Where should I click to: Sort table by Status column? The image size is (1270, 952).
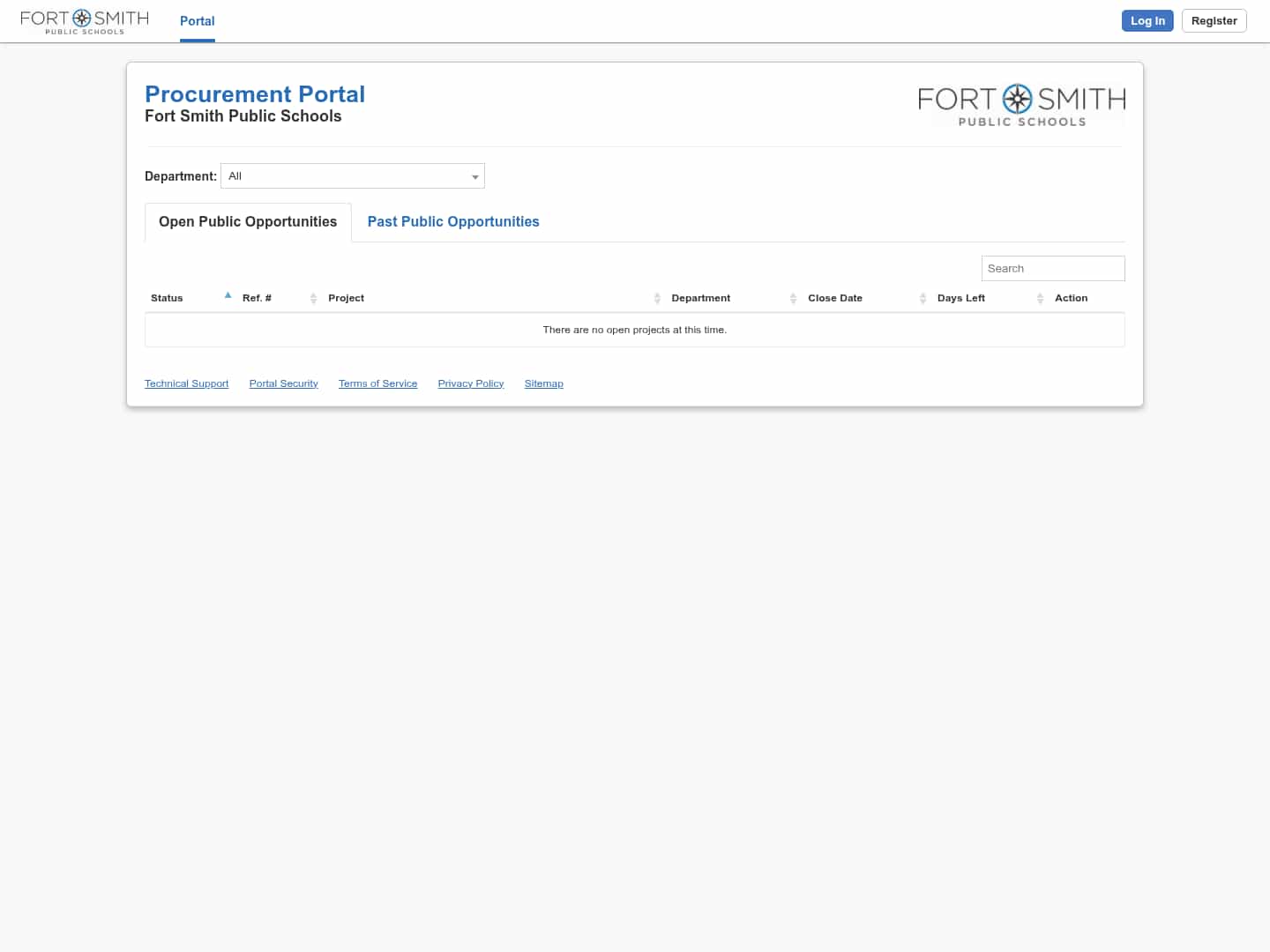click(x=190, y=298)
